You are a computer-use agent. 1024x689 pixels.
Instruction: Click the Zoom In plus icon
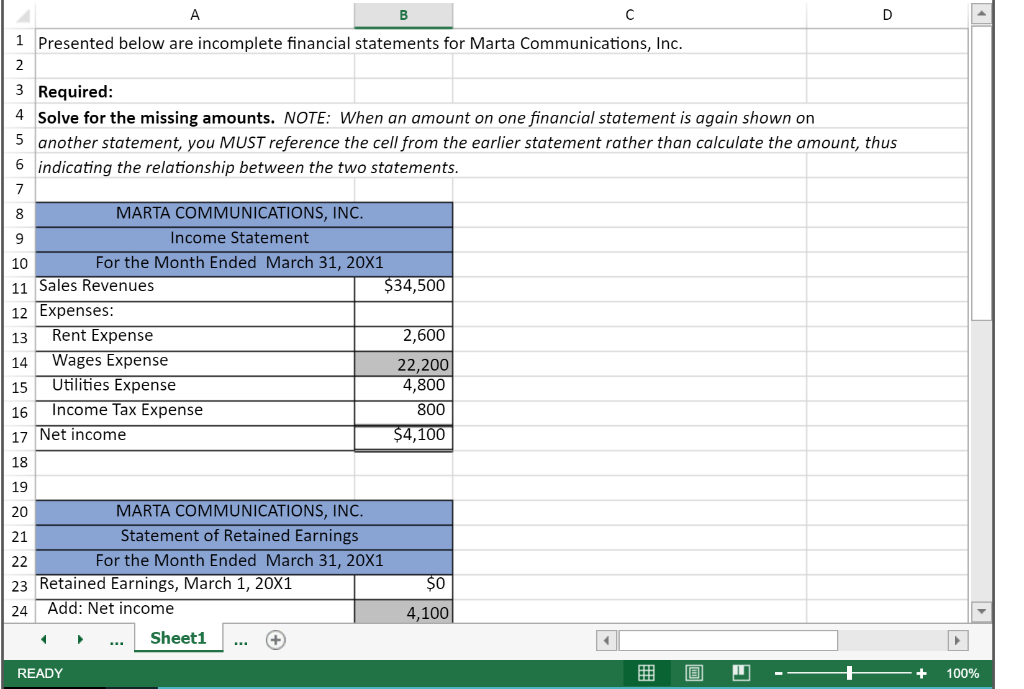pos(920,673)
